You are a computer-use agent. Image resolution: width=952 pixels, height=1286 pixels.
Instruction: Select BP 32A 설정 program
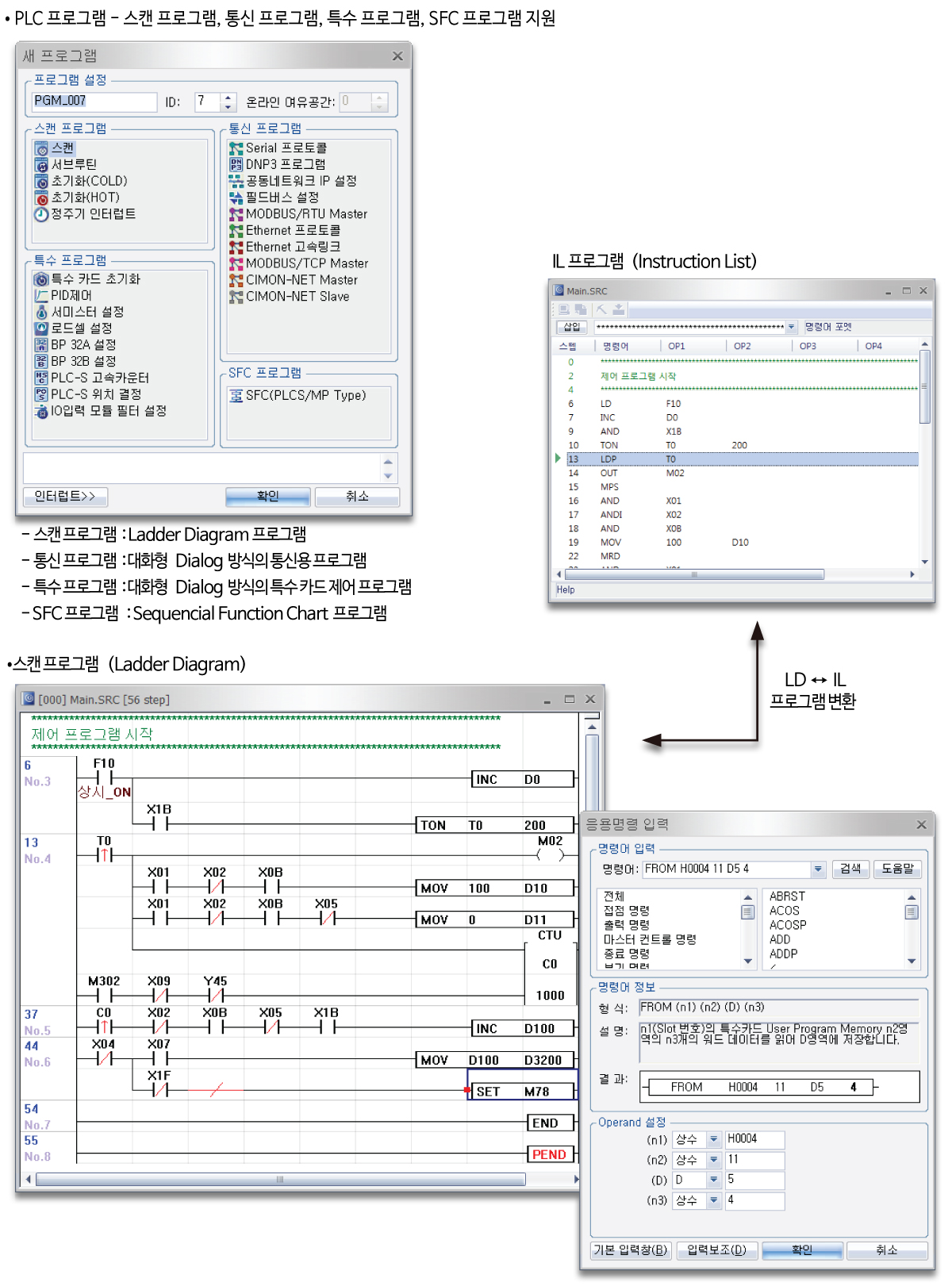75,345
